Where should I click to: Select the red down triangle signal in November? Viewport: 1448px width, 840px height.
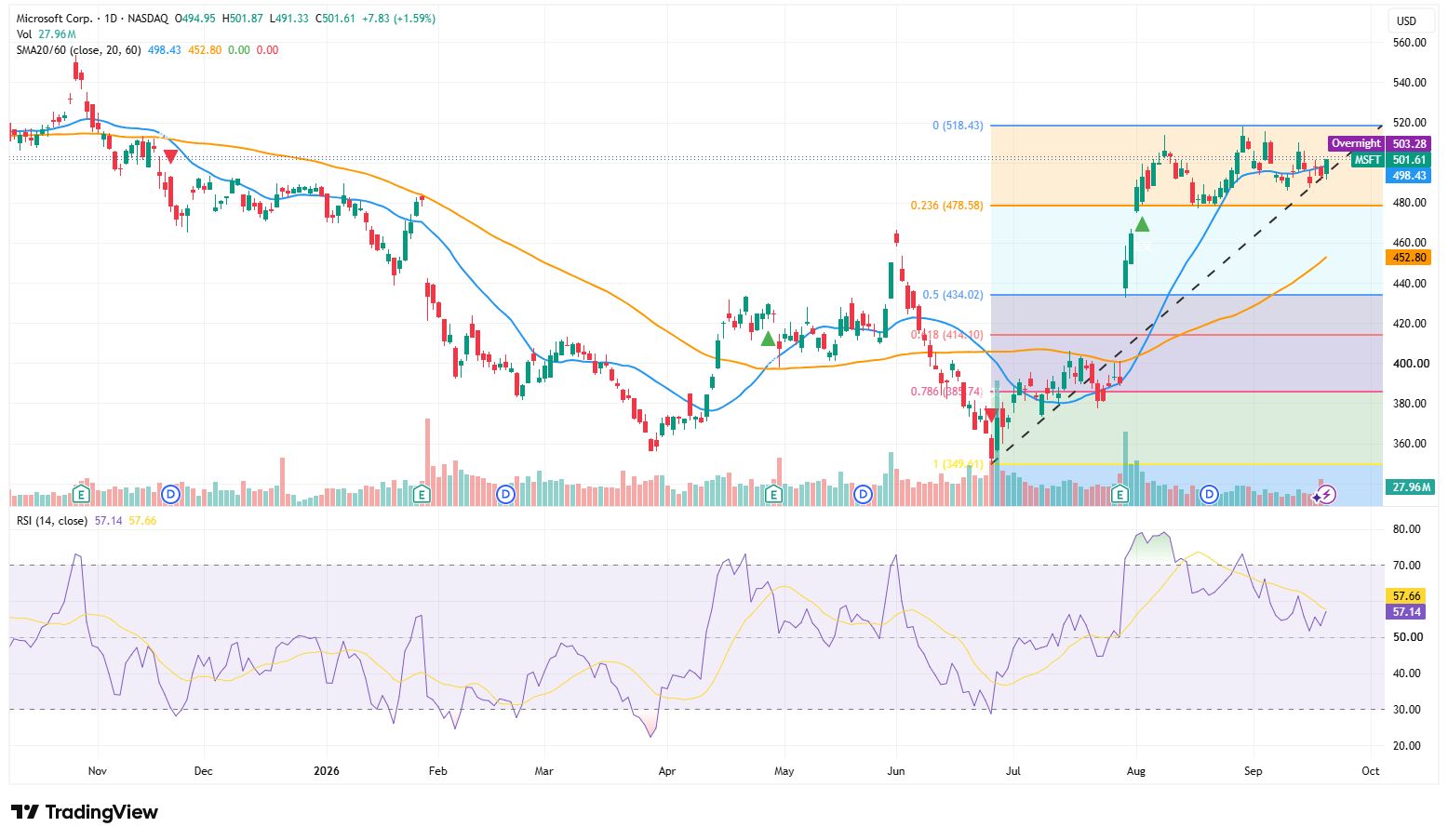(x=170, y=156)
